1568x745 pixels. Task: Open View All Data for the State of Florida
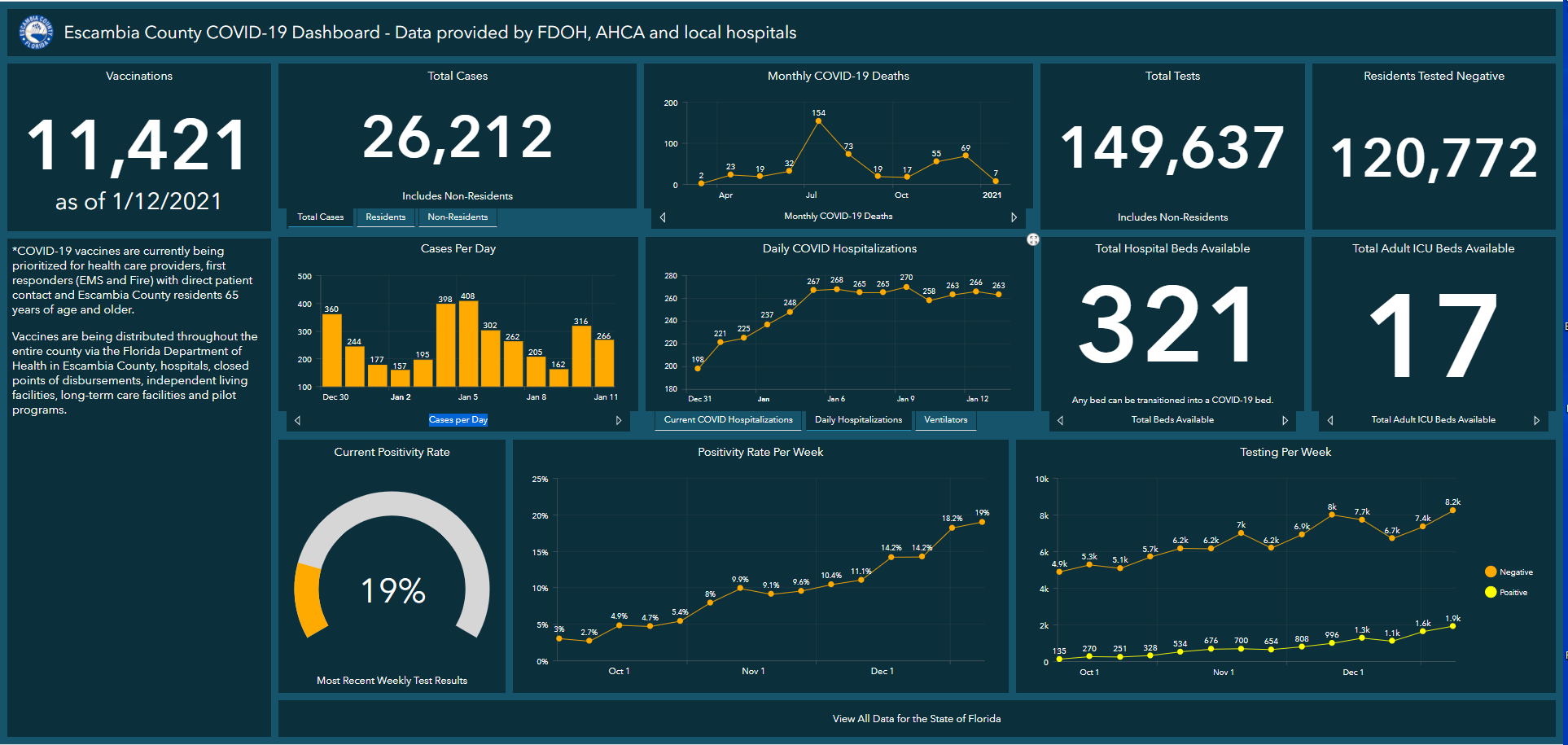(916, 719)
